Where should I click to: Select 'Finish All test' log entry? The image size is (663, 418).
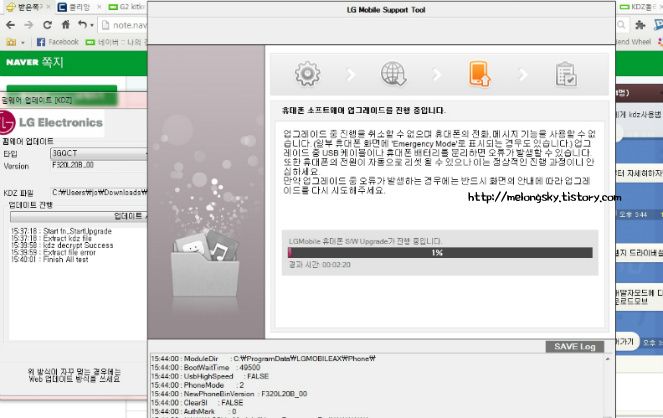point(50,260)
